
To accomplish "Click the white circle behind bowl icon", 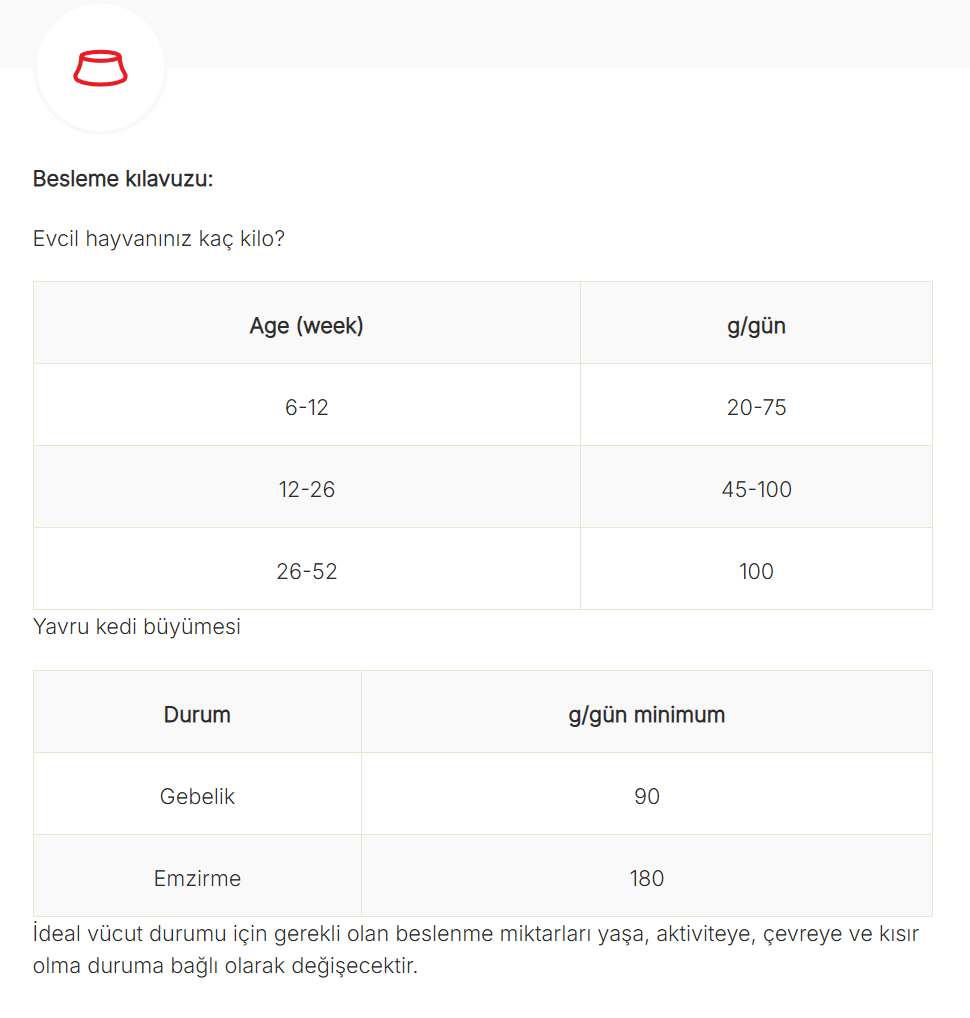I will click(100, 68).
